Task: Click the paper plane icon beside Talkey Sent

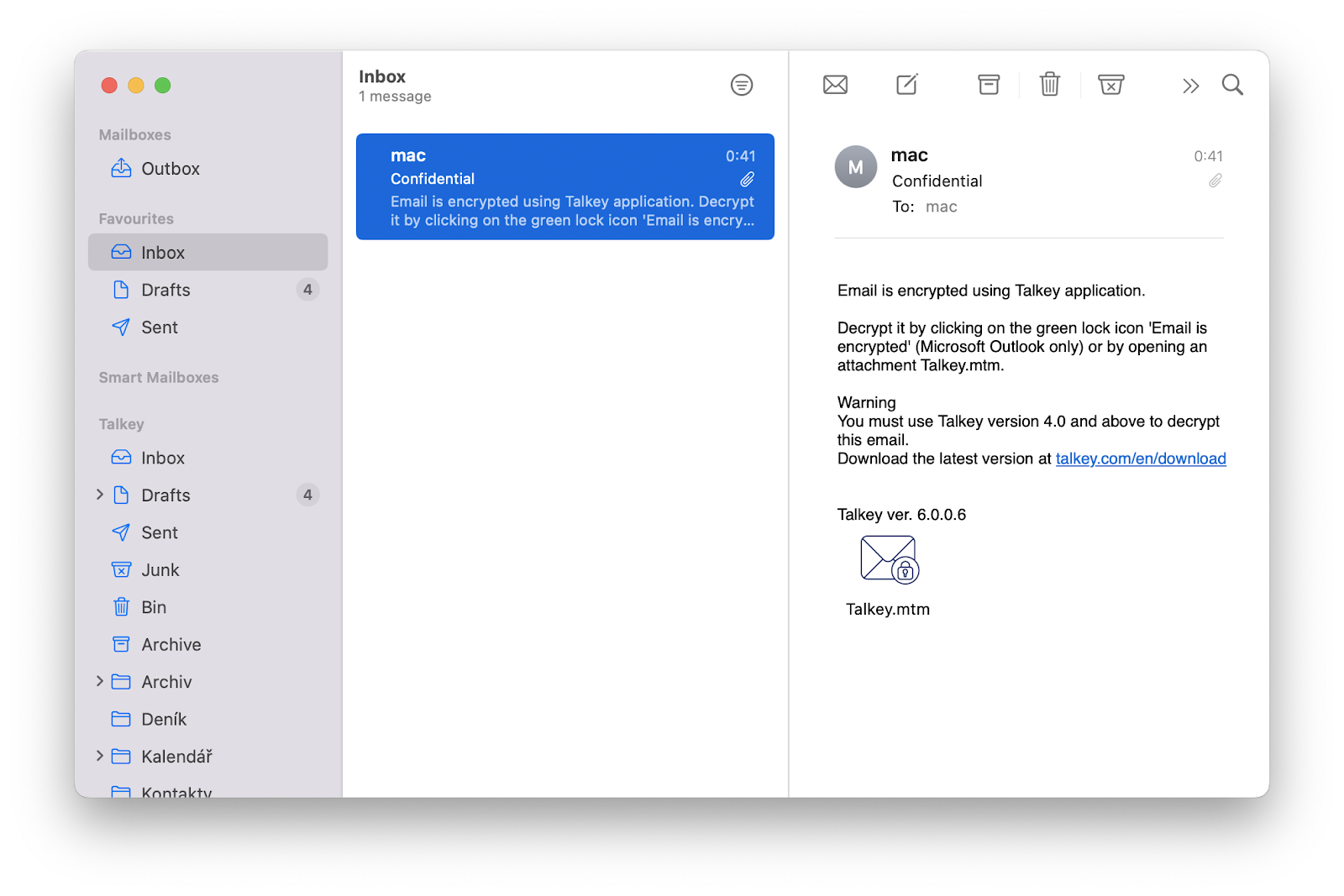Action: point(121,532)
